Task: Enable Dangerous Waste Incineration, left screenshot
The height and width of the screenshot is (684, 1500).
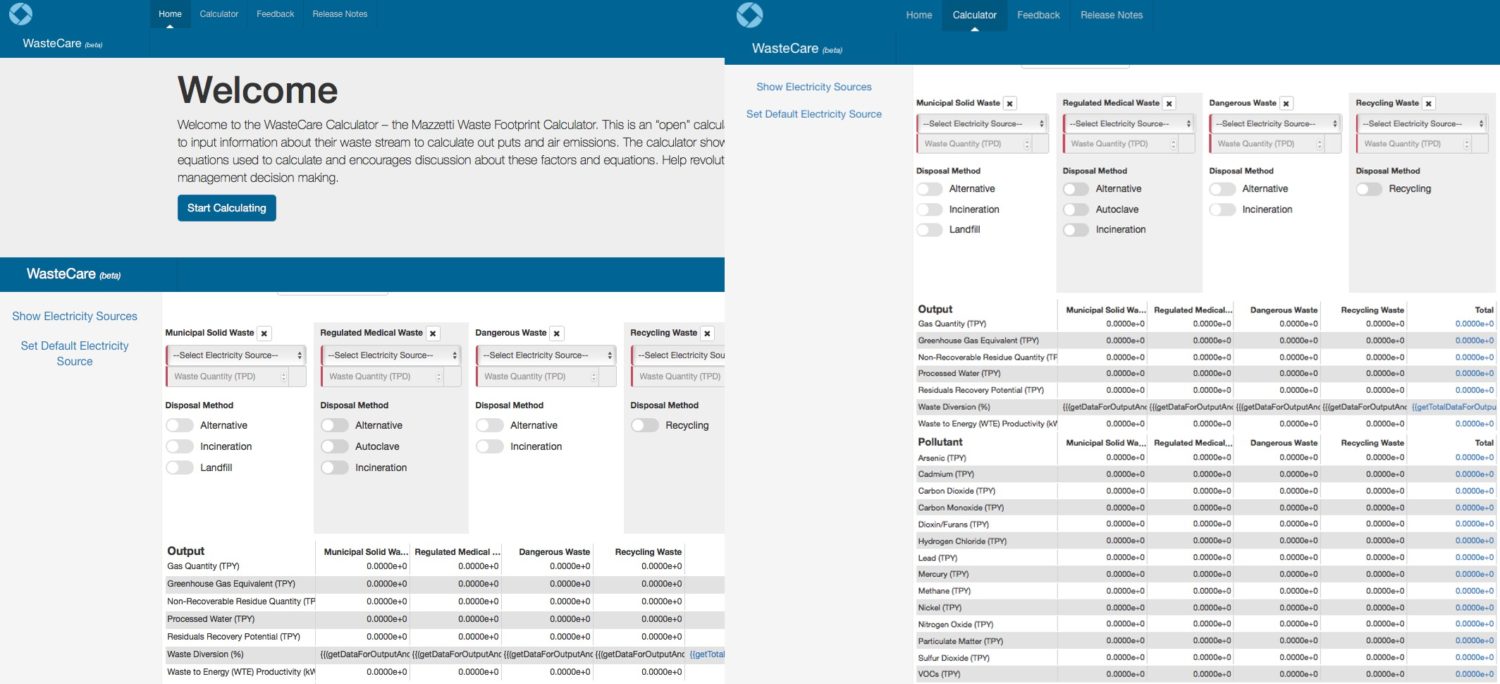Action: [489, 446]
